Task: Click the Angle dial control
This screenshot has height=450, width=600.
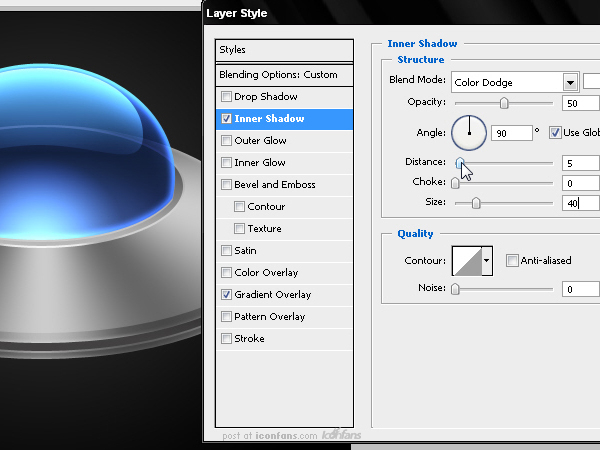Action: 469,133
